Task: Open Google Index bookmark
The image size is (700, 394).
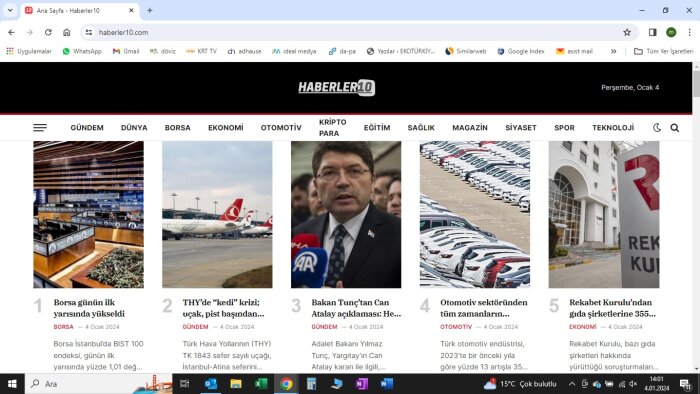Action: (x=521, y=51)
